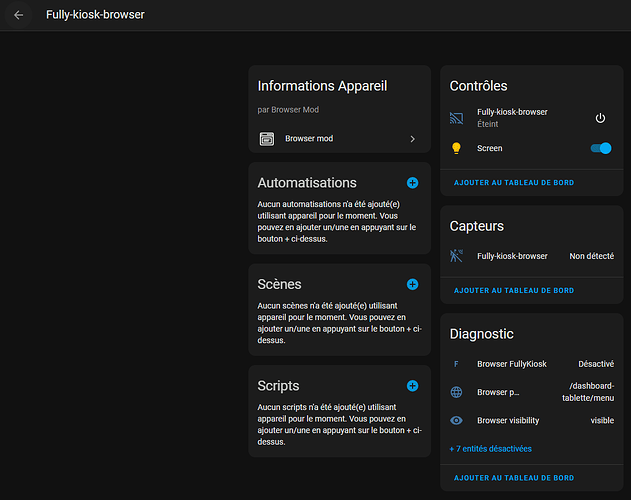Expand the 7 entités désactivées list
Image resolution: width=631 pixels, height=500 pixels.
point(491,449)
